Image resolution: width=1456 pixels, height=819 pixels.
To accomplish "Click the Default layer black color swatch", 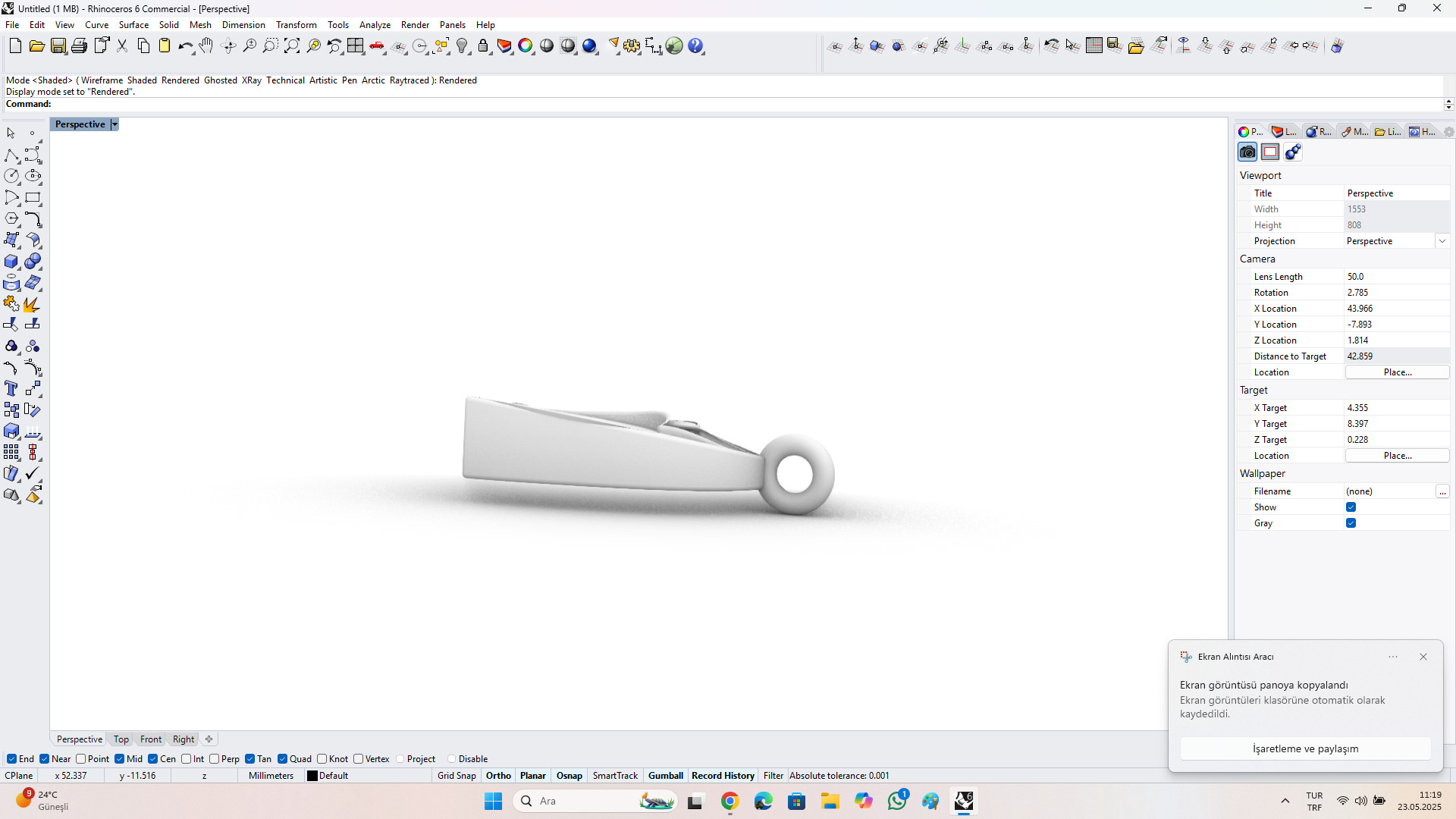I will coord(312,776).
